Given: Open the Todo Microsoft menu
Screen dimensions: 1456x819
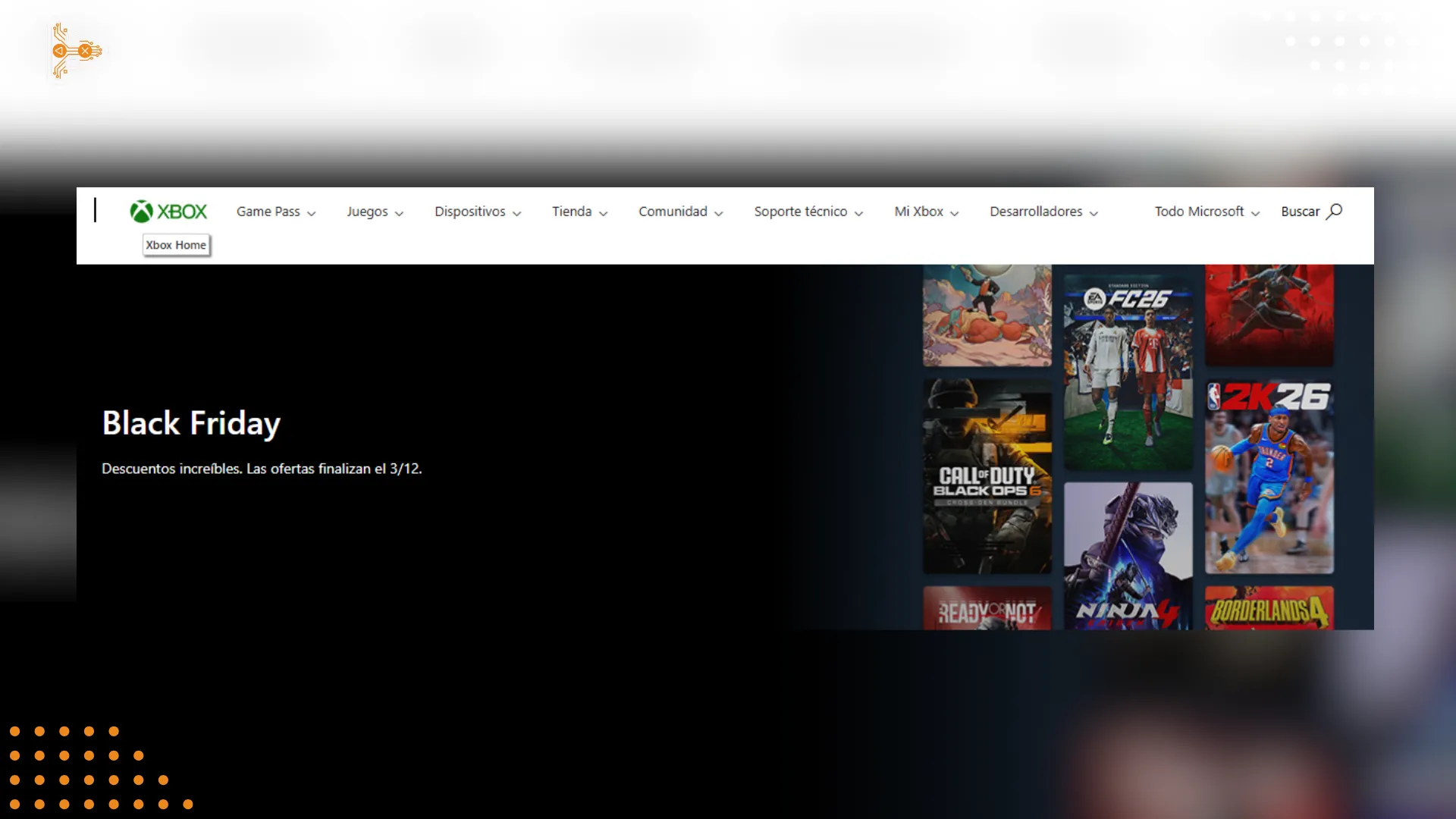Looking at the screenshot, I should point(1207,212).
